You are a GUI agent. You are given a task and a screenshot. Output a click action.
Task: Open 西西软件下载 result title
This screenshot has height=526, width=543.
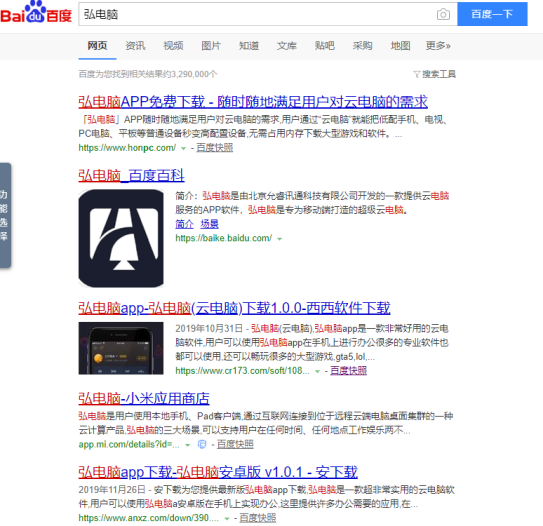[x=234, y=308]
